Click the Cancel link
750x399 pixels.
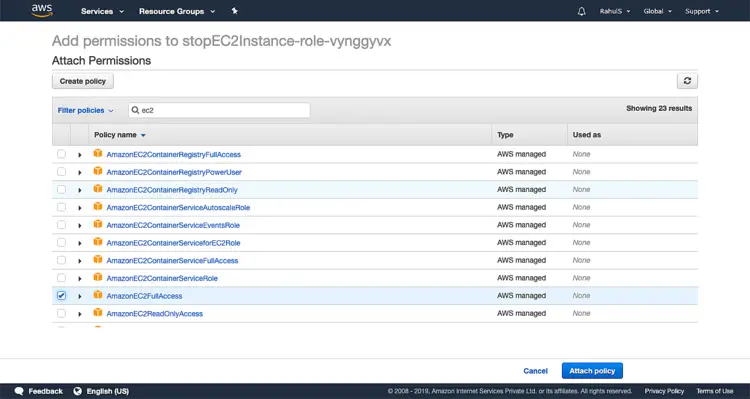pos(535,371)
